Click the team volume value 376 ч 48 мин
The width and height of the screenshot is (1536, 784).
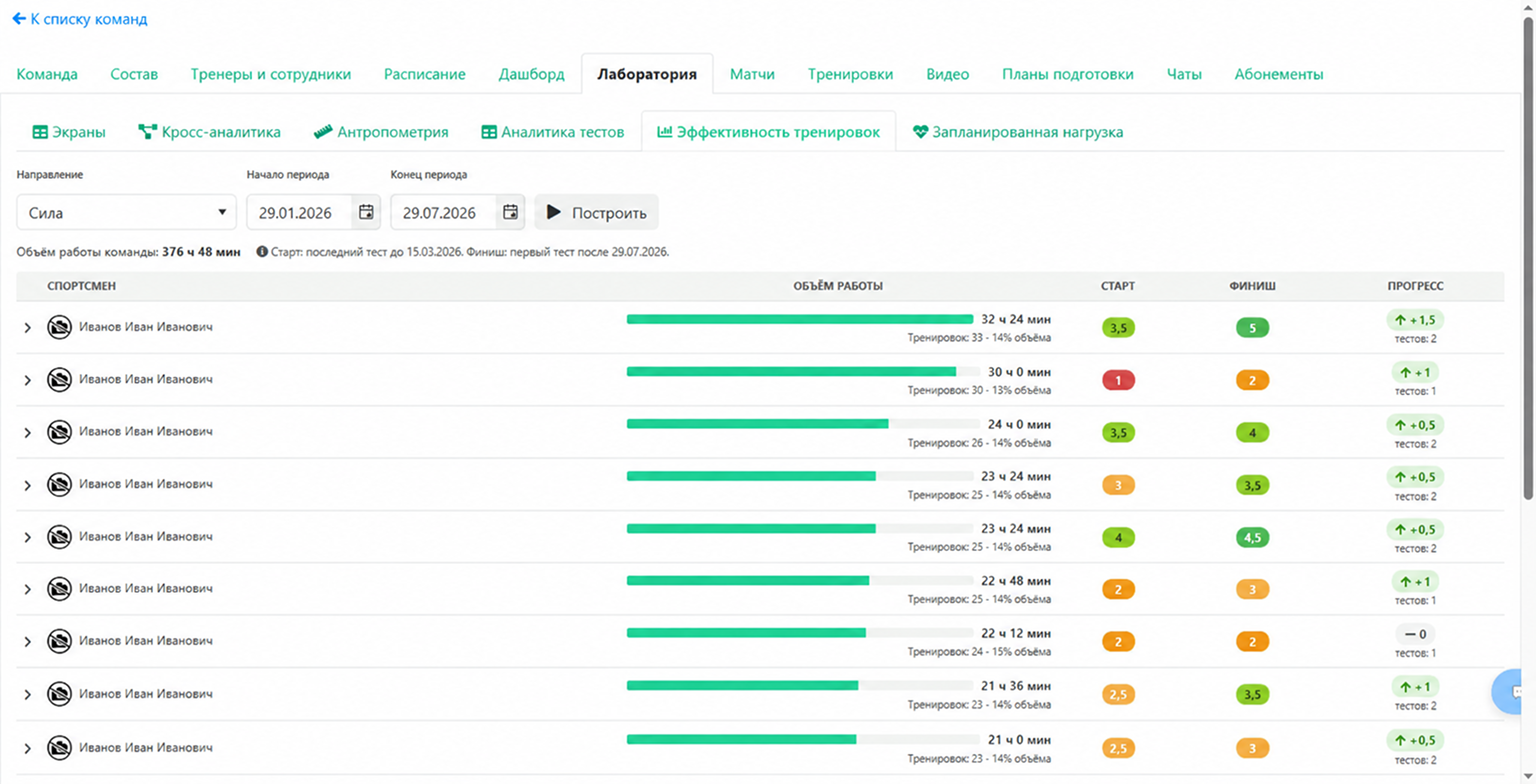click(201, 252)
